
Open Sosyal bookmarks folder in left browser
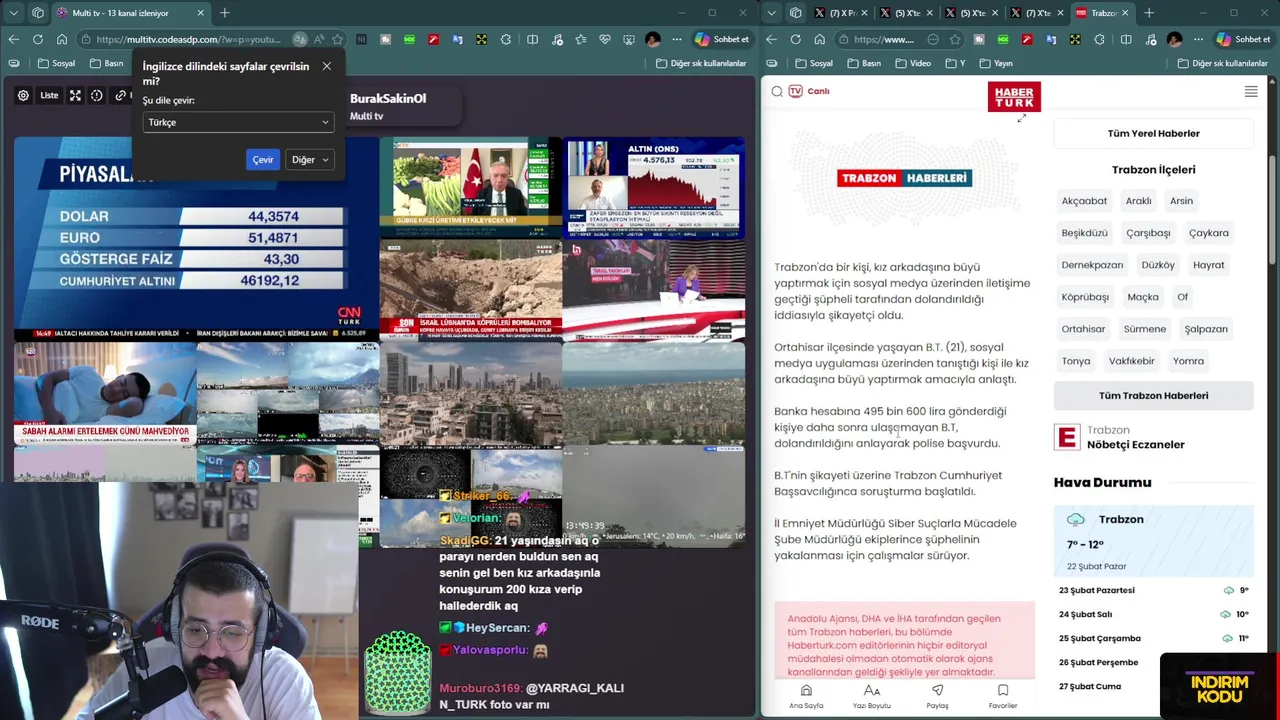point(56,63)
